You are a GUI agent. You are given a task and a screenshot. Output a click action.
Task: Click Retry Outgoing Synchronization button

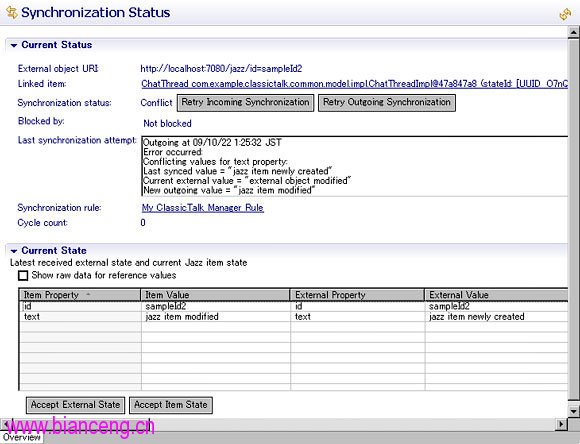(x=387, y=102)
